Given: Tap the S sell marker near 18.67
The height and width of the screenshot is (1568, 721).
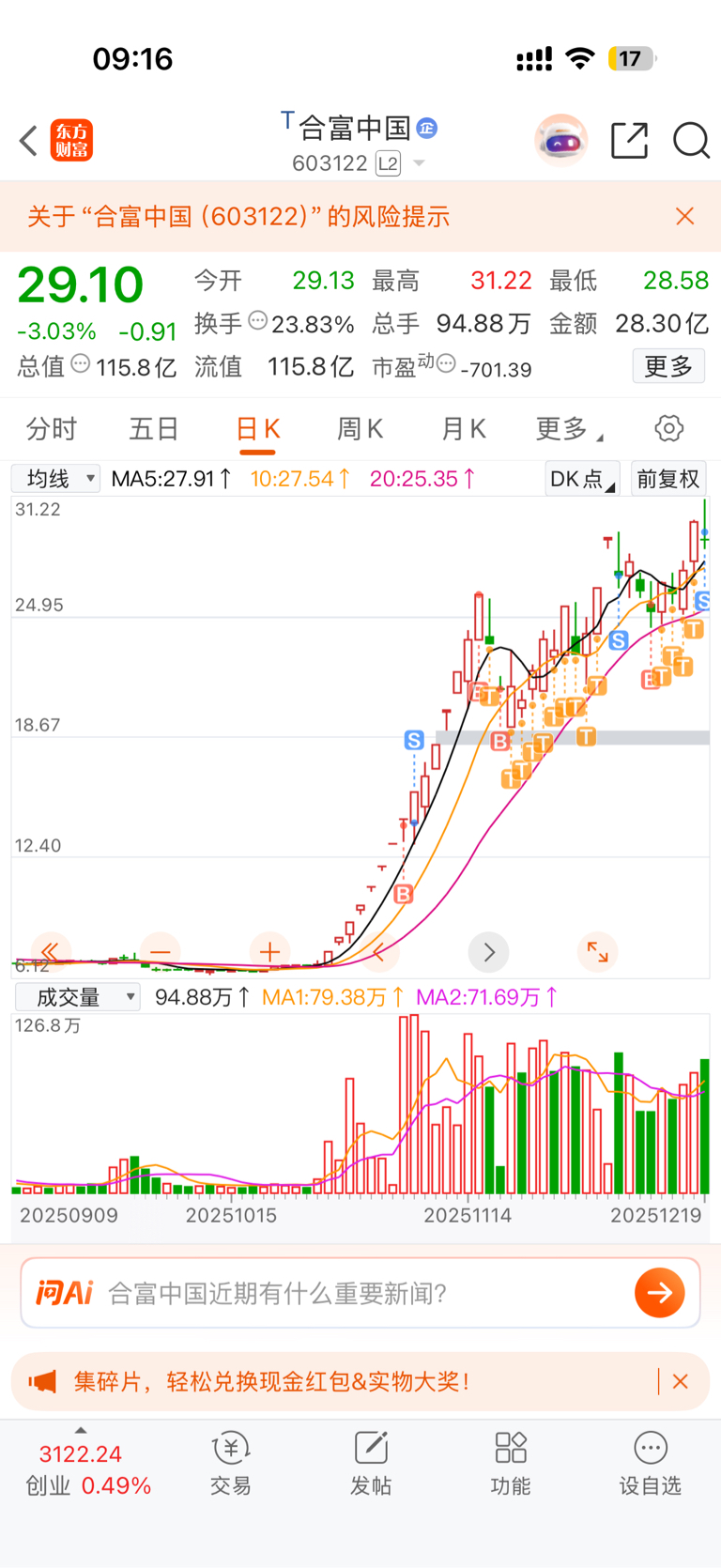Looking at the screenshot, I should click(x=414, y=740).
